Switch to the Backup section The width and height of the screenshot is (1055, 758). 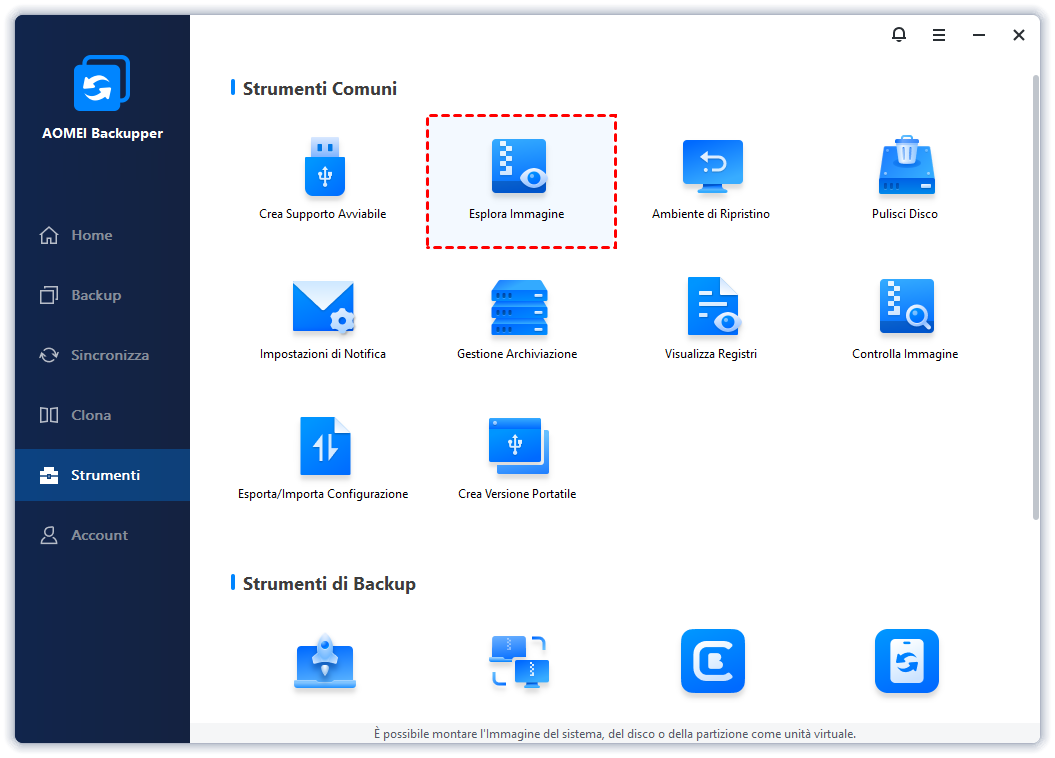(x=95, y=295)
